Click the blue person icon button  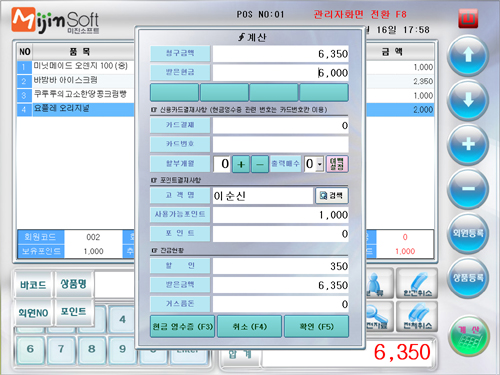coord(379,284)
